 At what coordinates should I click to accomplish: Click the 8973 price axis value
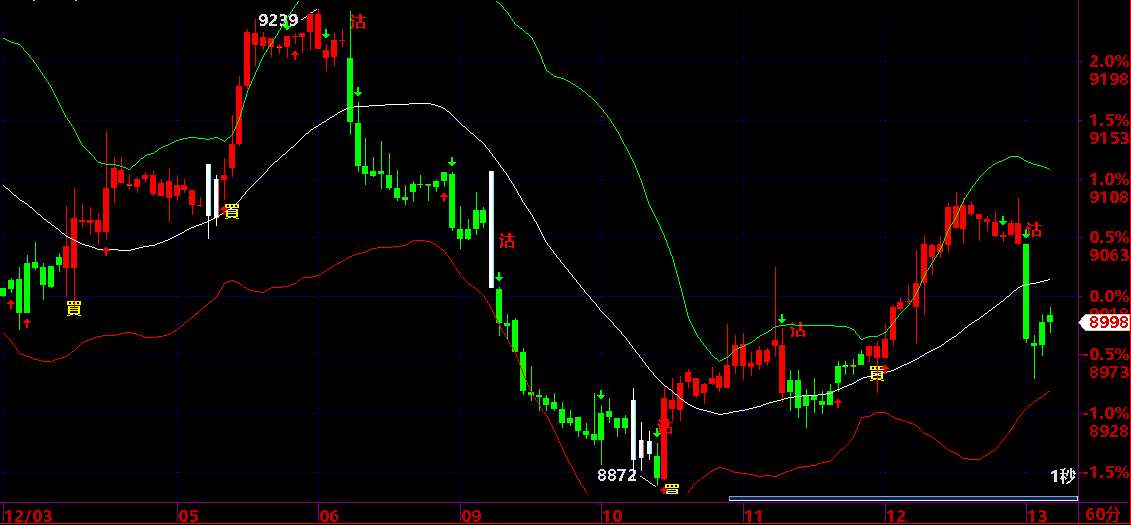click(x=1109, y=372)
